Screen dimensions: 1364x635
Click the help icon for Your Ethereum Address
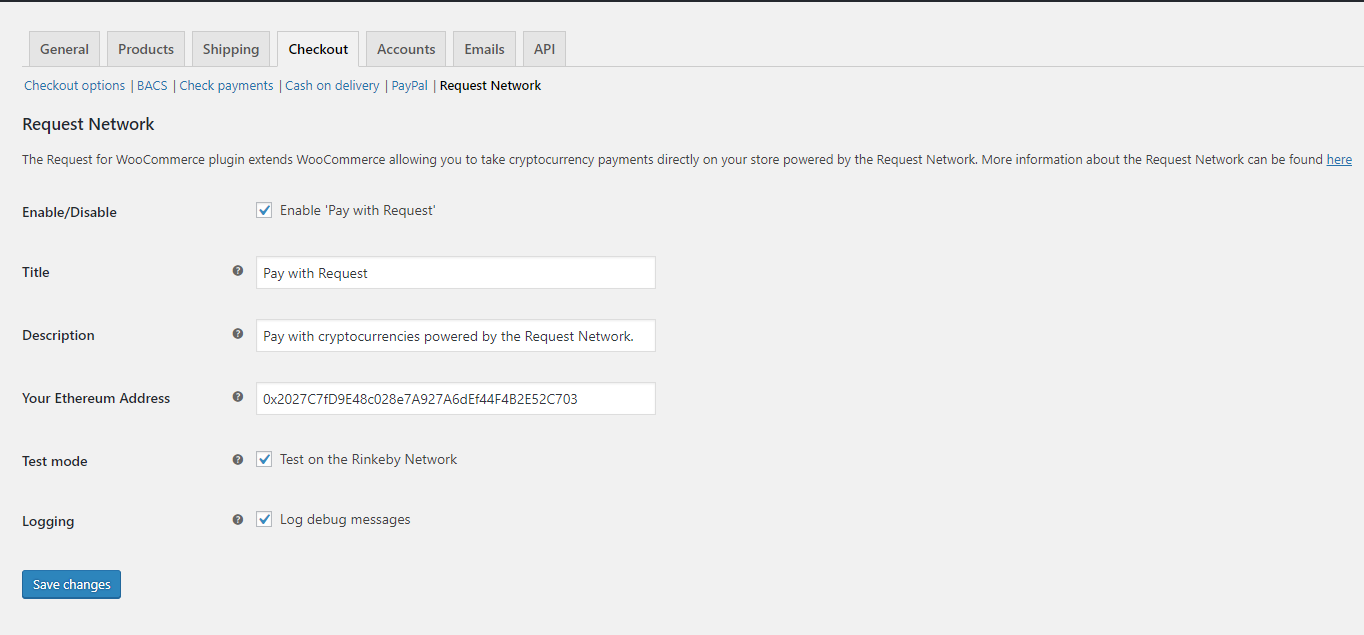(x=238, y=397)
